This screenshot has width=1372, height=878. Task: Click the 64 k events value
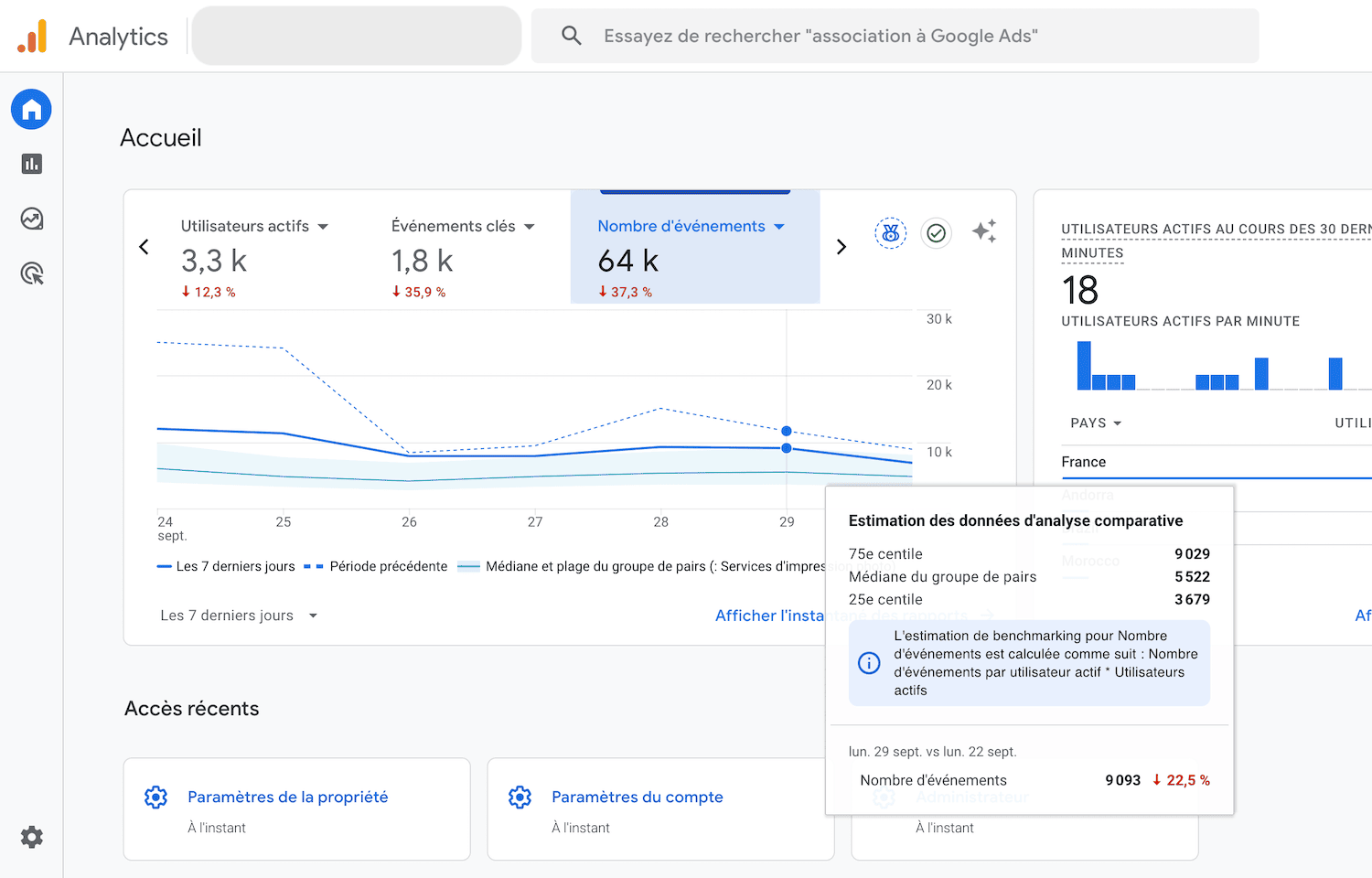[x=628, y=261]
